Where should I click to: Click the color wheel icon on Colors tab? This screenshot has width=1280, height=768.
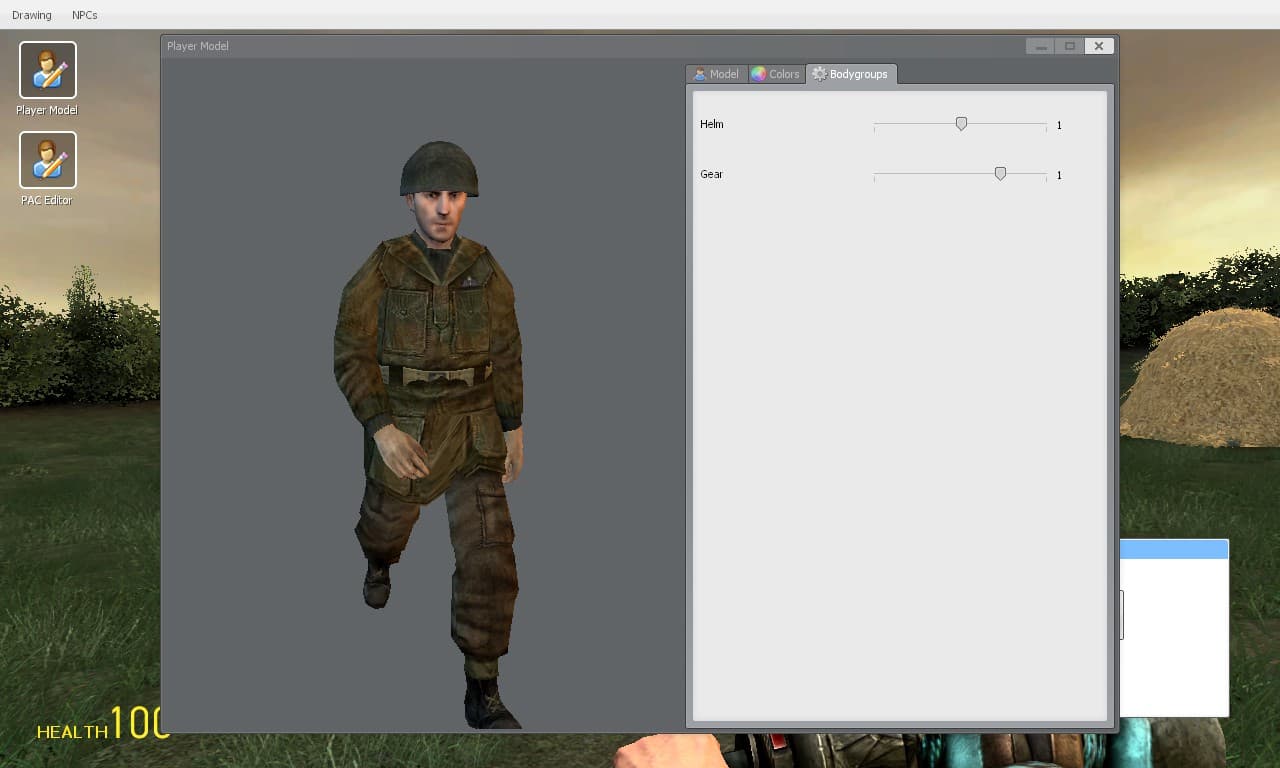[x=758, y=74]
